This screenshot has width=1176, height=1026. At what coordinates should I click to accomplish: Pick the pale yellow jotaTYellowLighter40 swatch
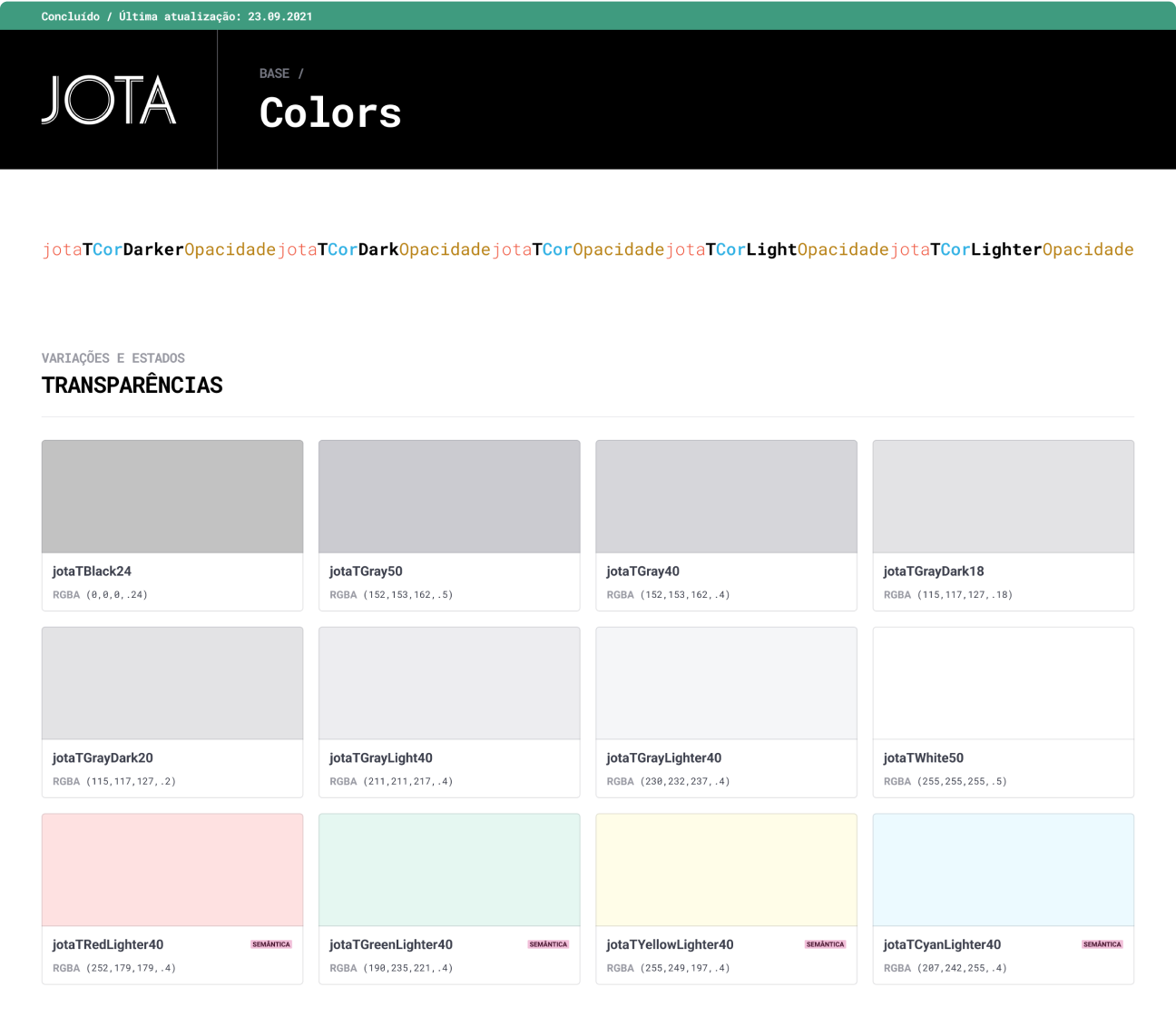(x=726, y=870)
